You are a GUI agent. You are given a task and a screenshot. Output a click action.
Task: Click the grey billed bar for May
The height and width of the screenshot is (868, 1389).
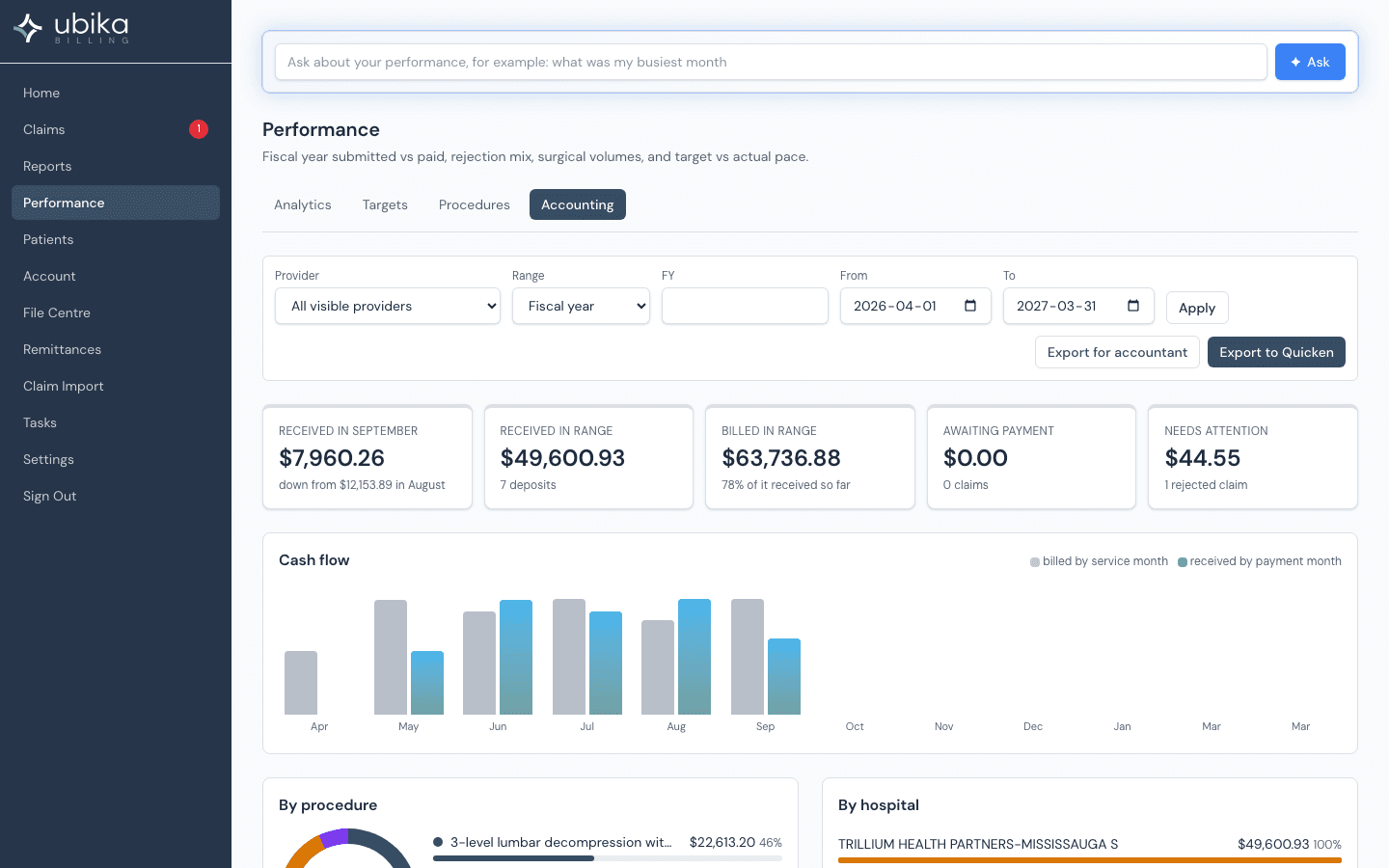tap(391, 658)
